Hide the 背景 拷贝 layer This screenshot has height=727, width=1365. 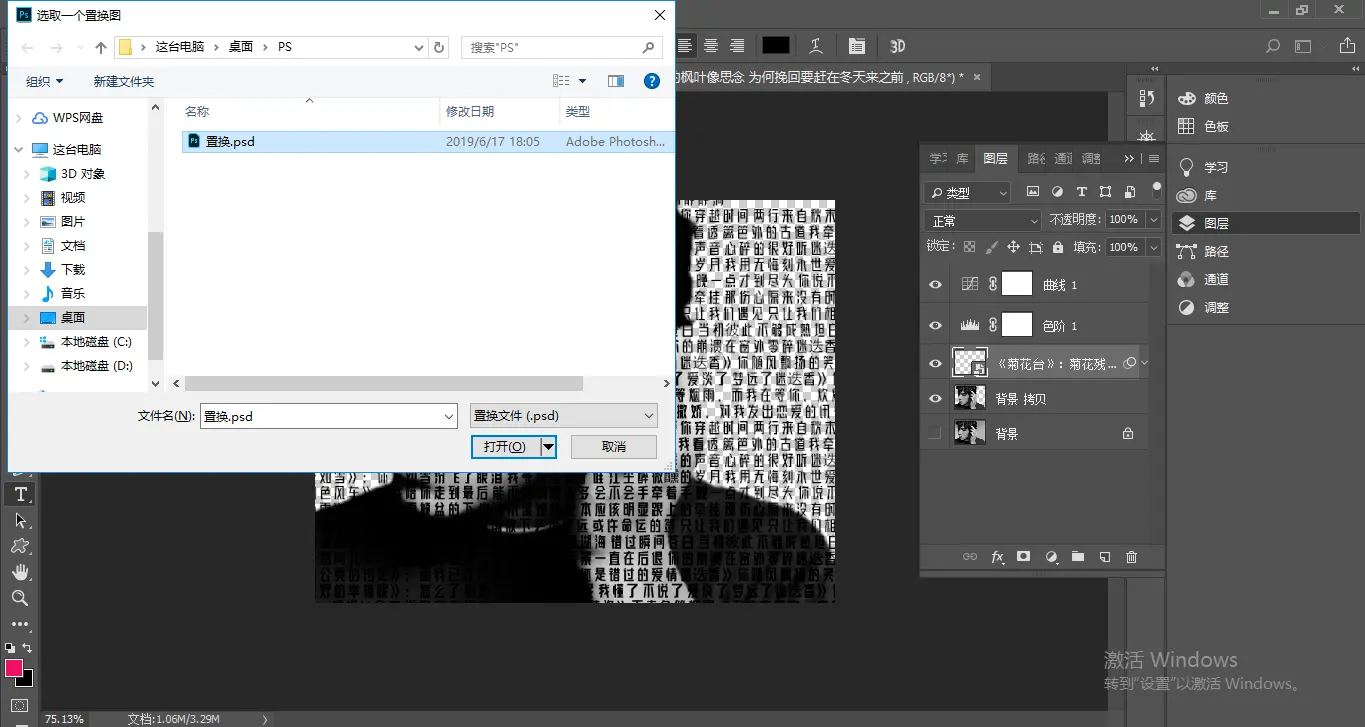935,399
